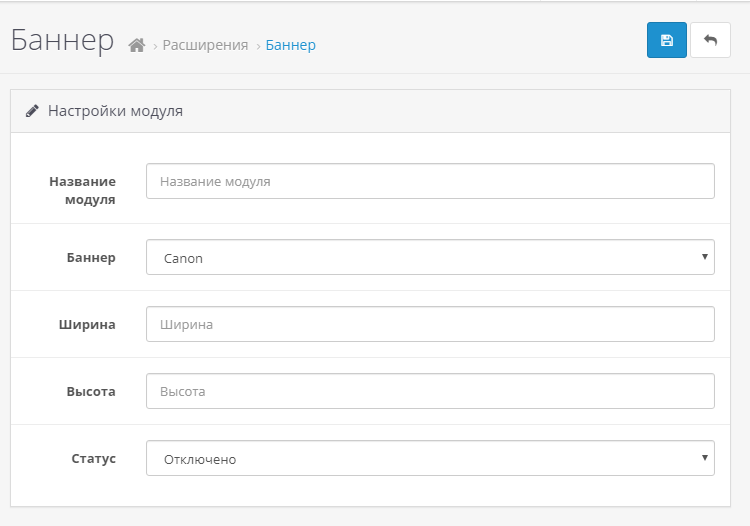The width and height of the screenshot is (750, 526).
Task: Click the Баннер field label
Action: 91,258
